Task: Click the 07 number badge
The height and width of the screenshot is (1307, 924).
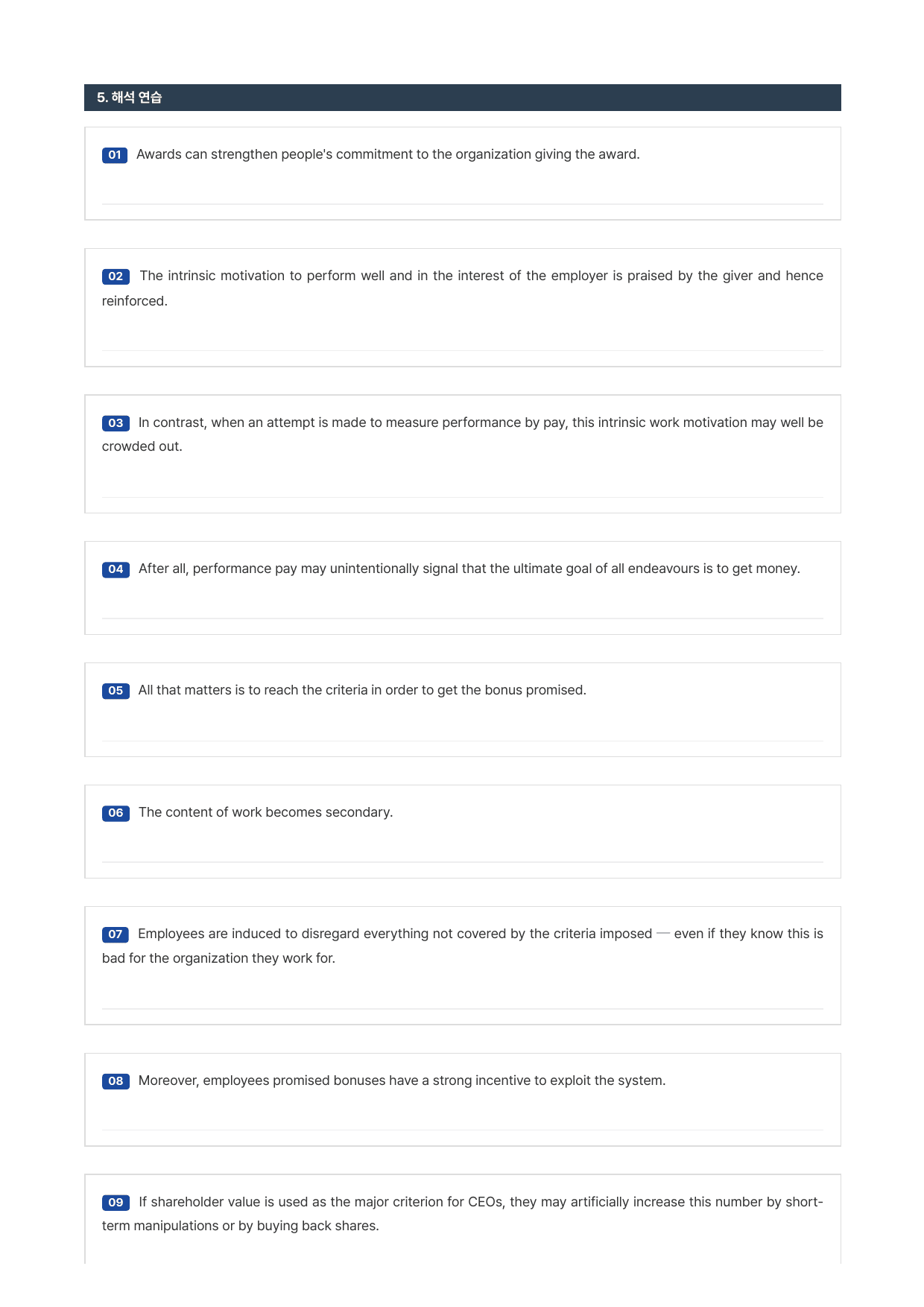Action: point(115,934)
